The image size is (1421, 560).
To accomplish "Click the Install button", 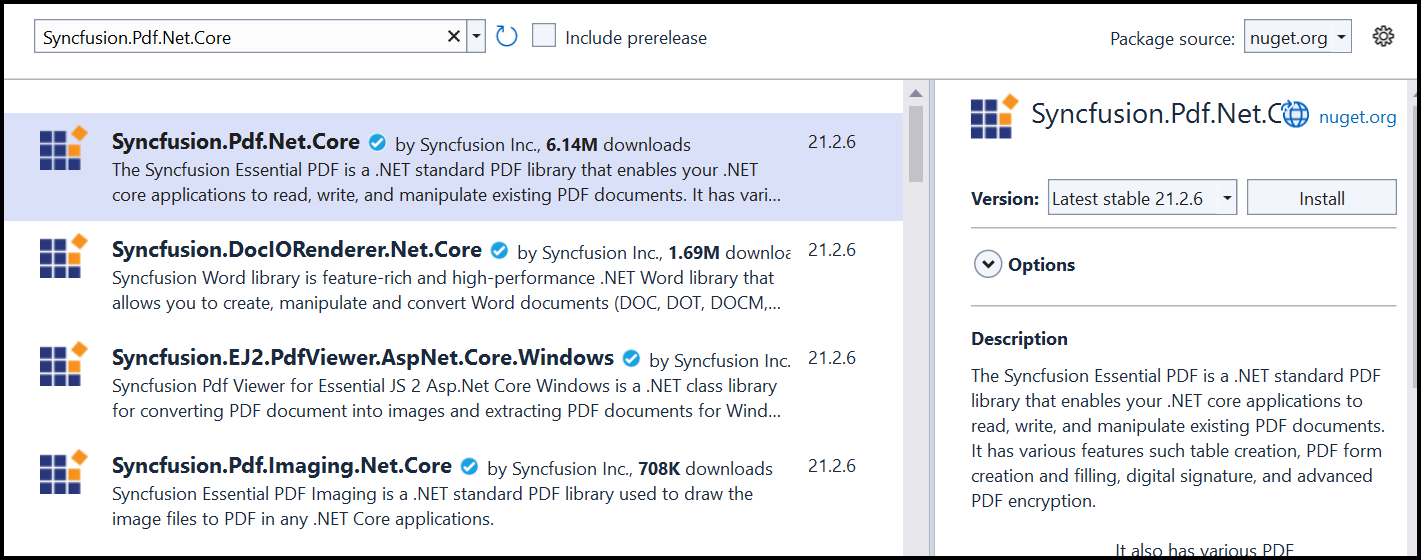I will tap(1321, 198).
